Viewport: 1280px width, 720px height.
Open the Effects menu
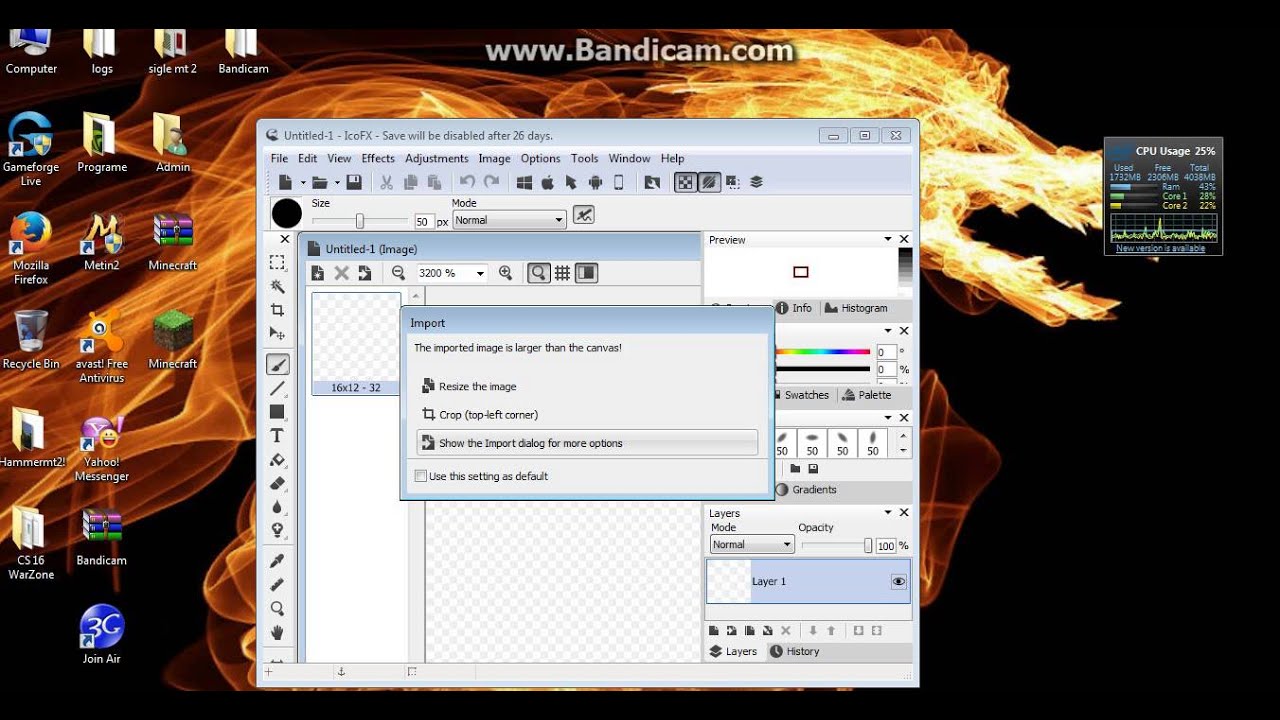pos(378,158)
